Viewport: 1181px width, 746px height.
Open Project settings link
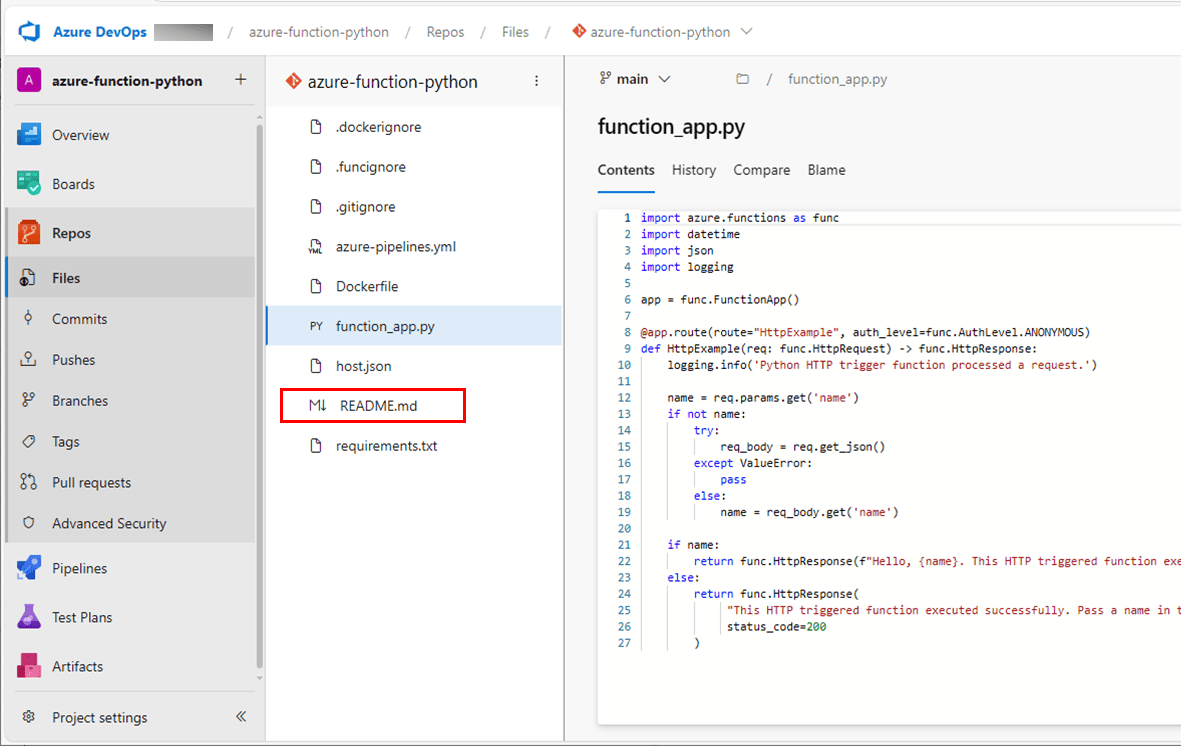[99, 717]
